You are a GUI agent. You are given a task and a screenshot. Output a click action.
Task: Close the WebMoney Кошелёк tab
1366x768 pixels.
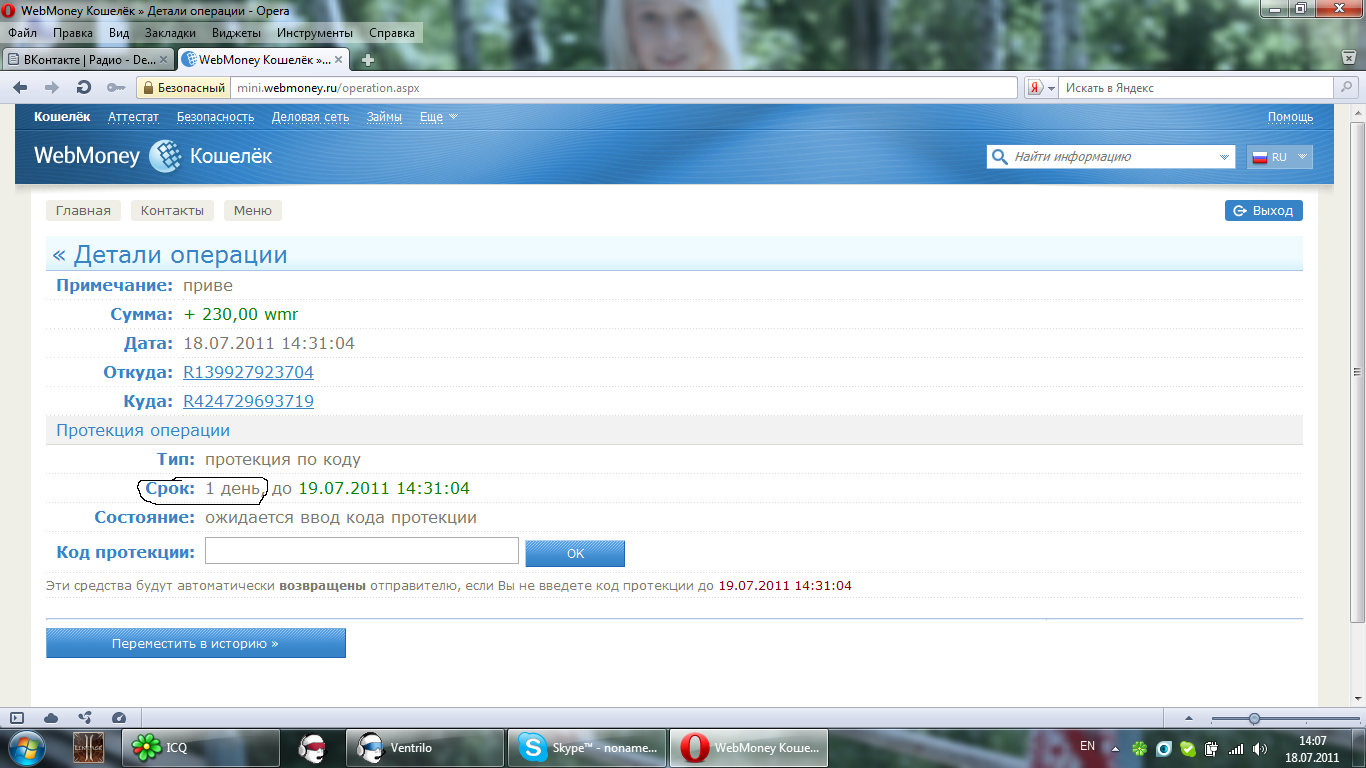pos(338,60)
